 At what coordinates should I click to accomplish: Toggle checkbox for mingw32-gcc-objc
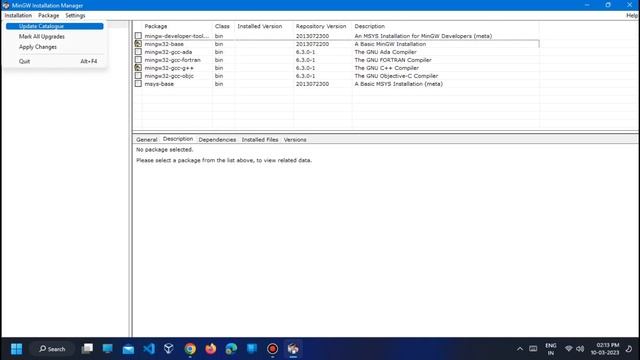(138, 76)
